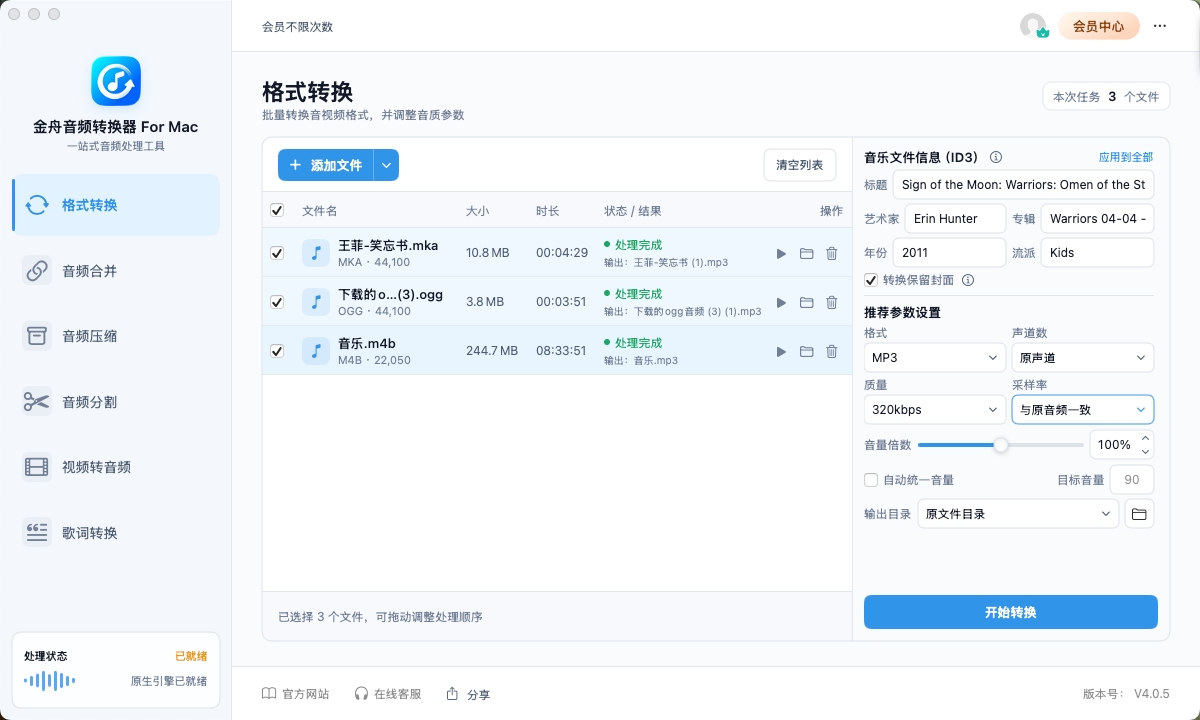Click help icon beside 转换保留封面

pos(968,280)
